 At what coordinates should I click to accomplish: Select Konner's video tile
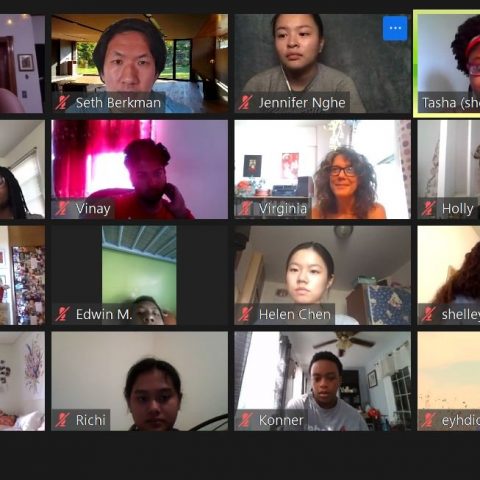coord(322,381)
